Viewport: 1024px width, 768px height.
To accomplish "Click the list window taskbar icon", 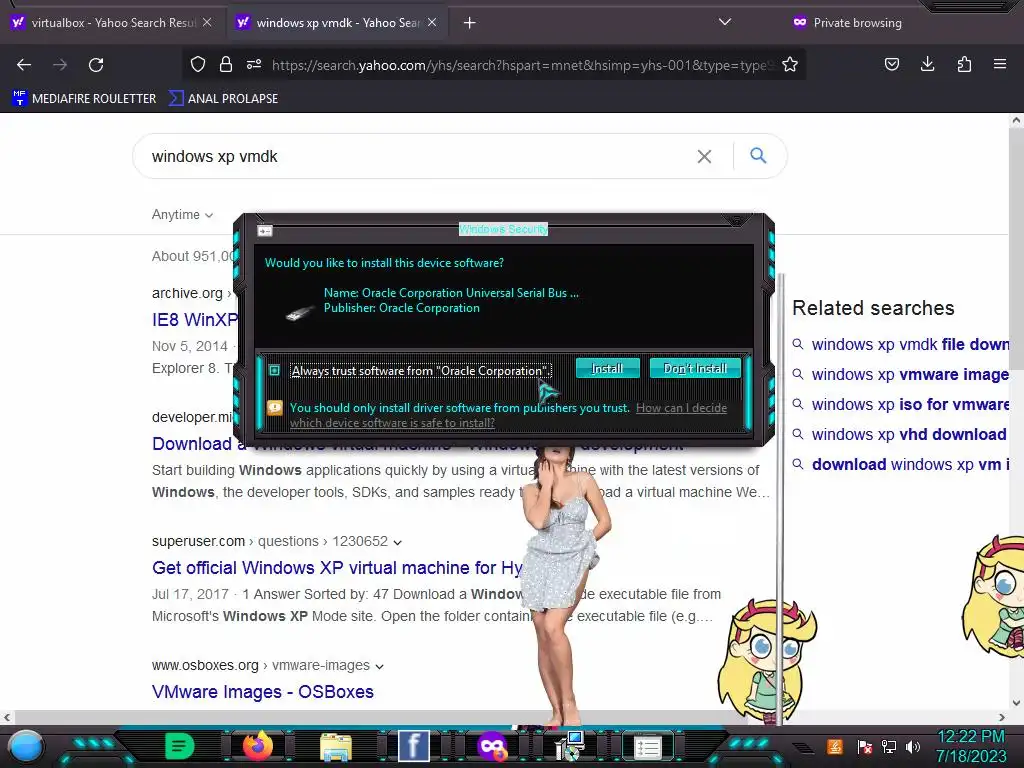I will [x=648, y=747].
